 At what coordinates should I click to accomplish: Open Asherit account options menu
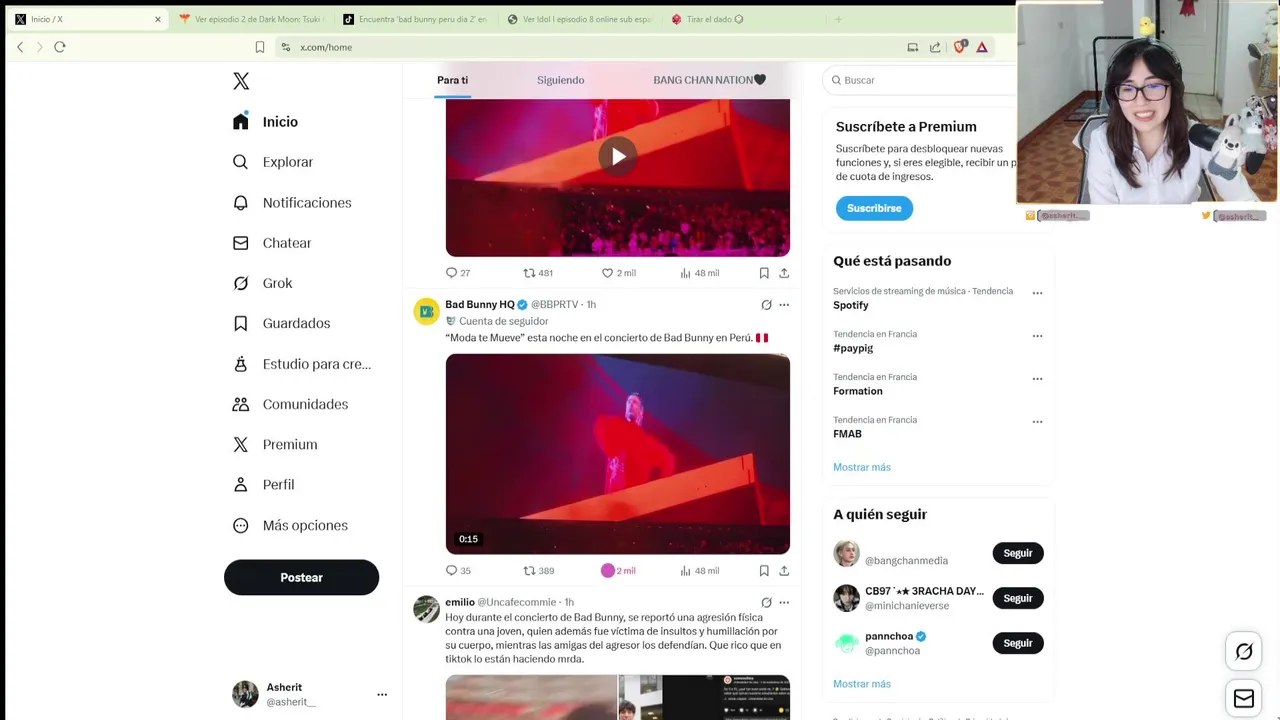[x=381, y=694]
